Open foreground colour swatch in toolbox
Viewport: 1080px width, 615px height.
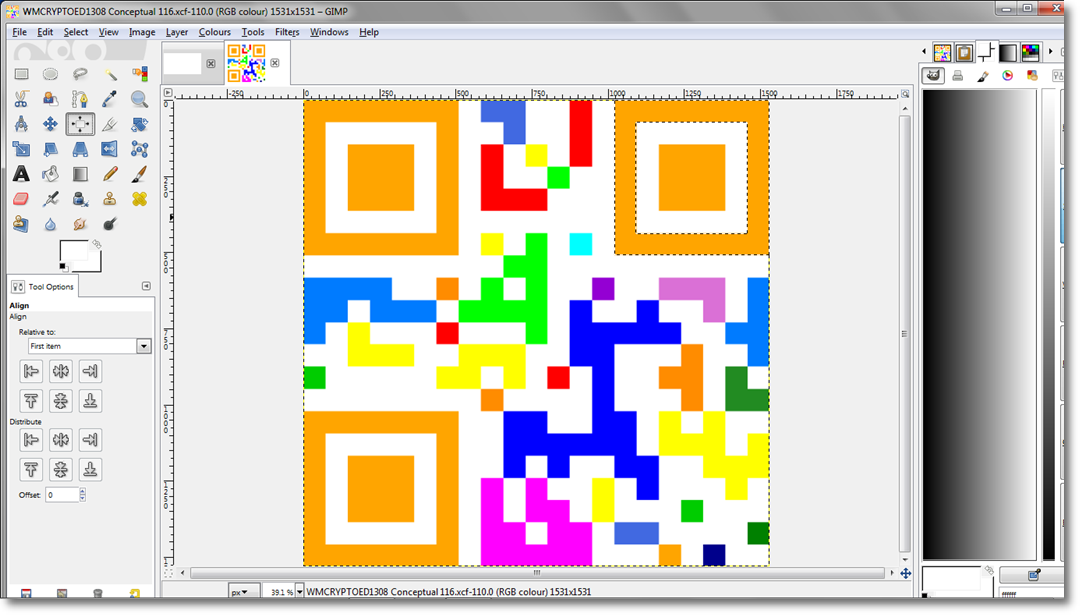[x=74, y=251]
